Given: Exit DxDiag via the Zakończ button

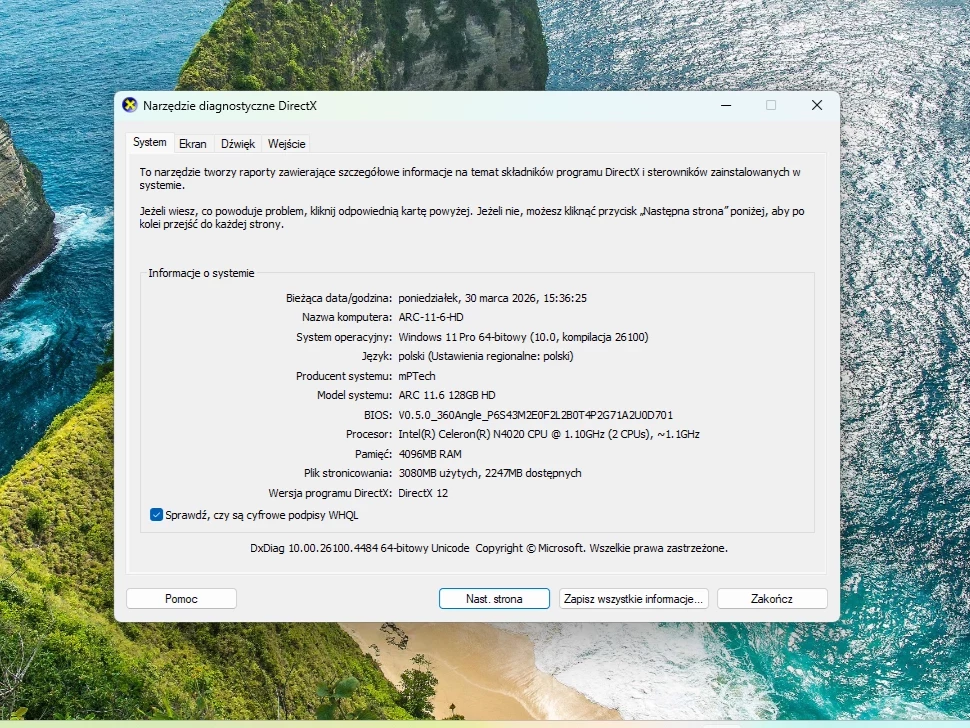Looking at the screenshot, I should (771, 598).
